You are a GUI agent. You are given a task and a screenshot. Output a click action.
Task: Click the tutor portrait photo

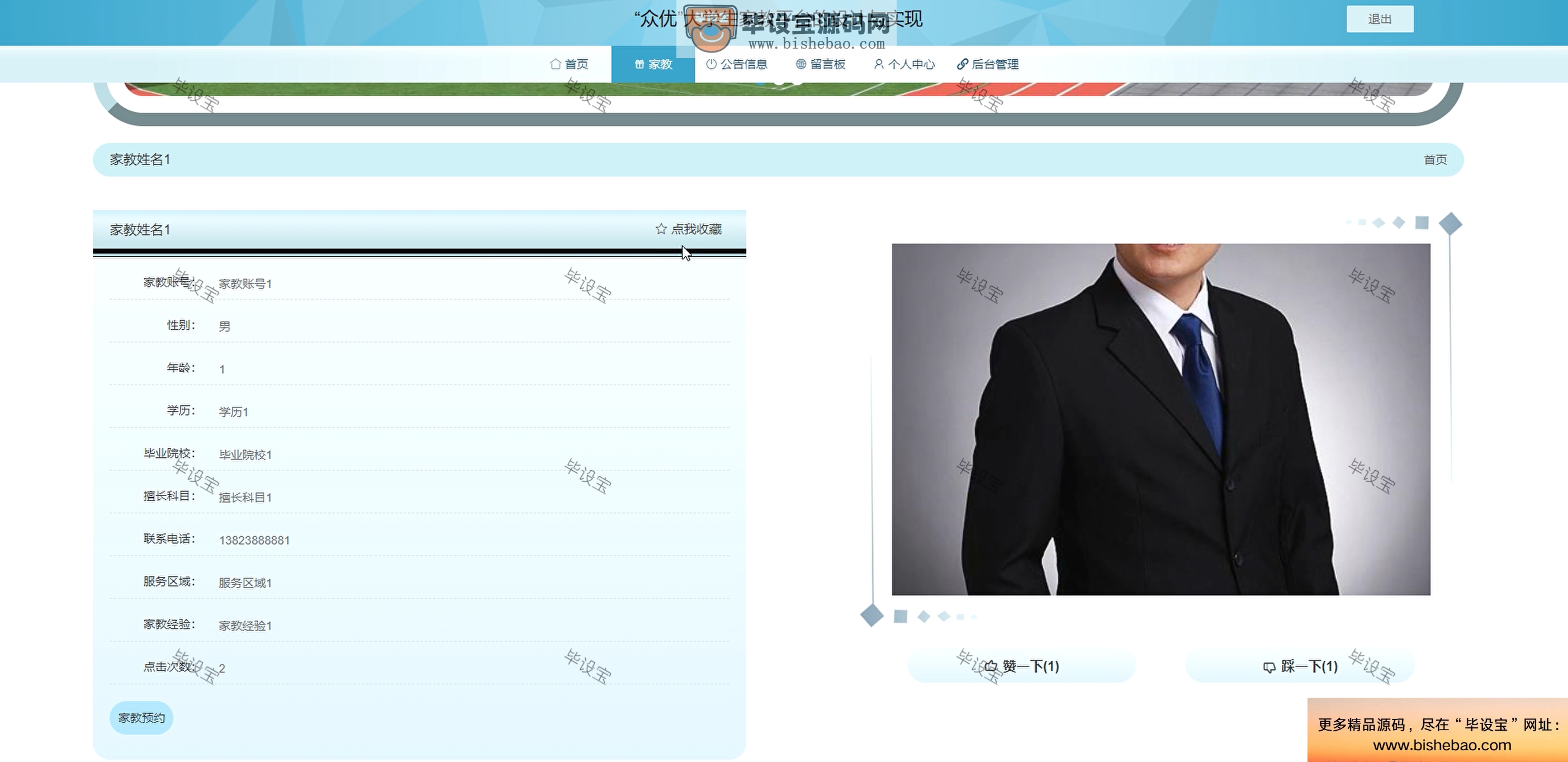1161,419
